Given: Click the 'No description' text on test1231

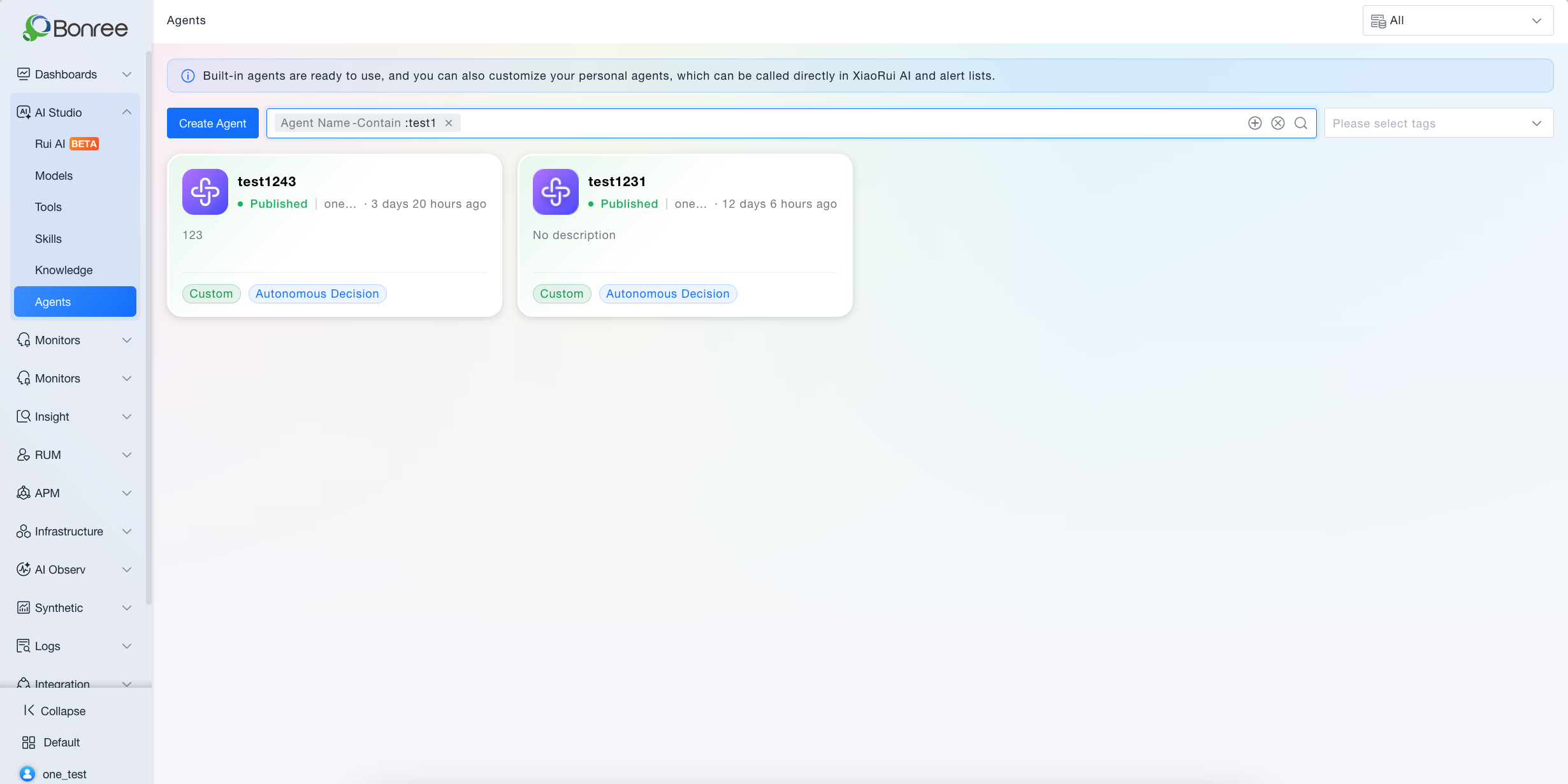Looking at the screenshot, I should (574, 235).
